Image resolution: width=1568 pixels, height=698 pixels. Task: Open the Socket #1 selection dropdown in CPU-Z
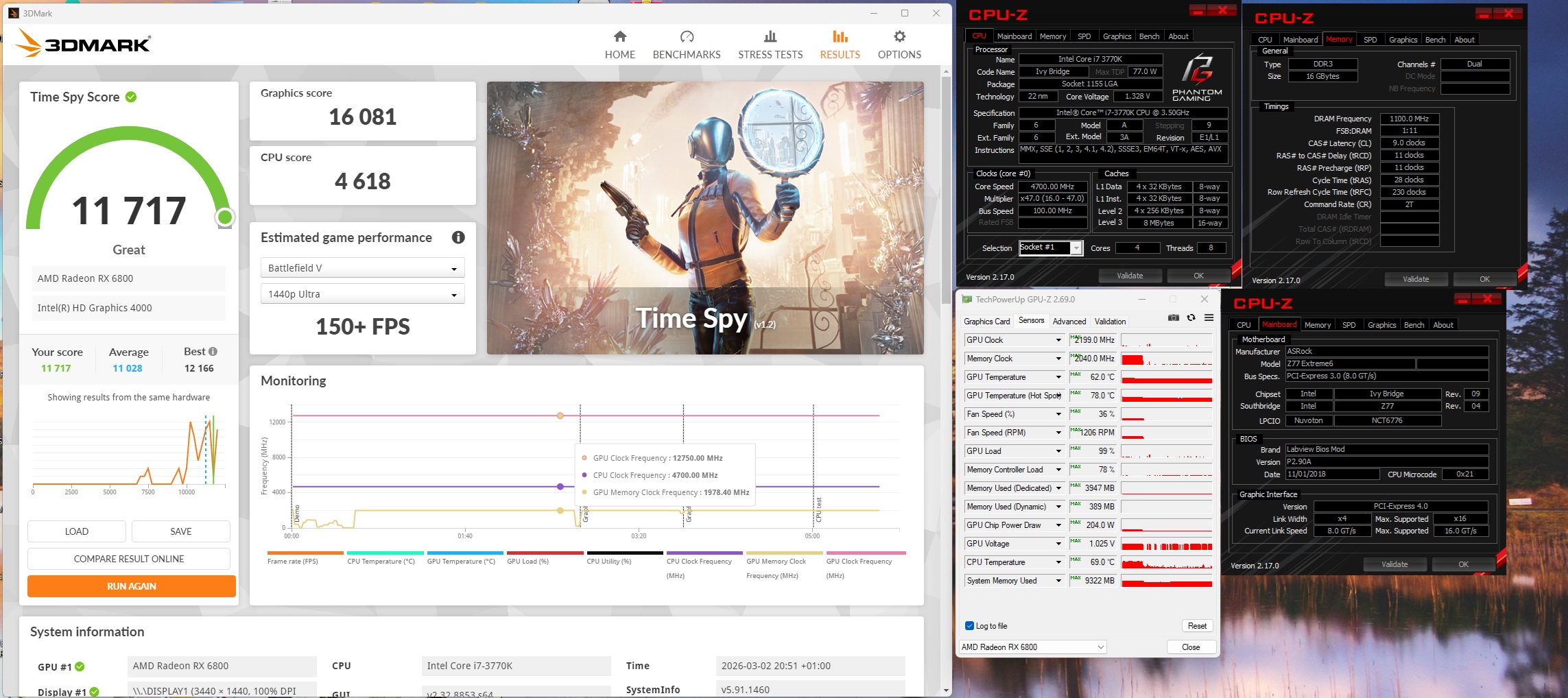[1051, 248]
